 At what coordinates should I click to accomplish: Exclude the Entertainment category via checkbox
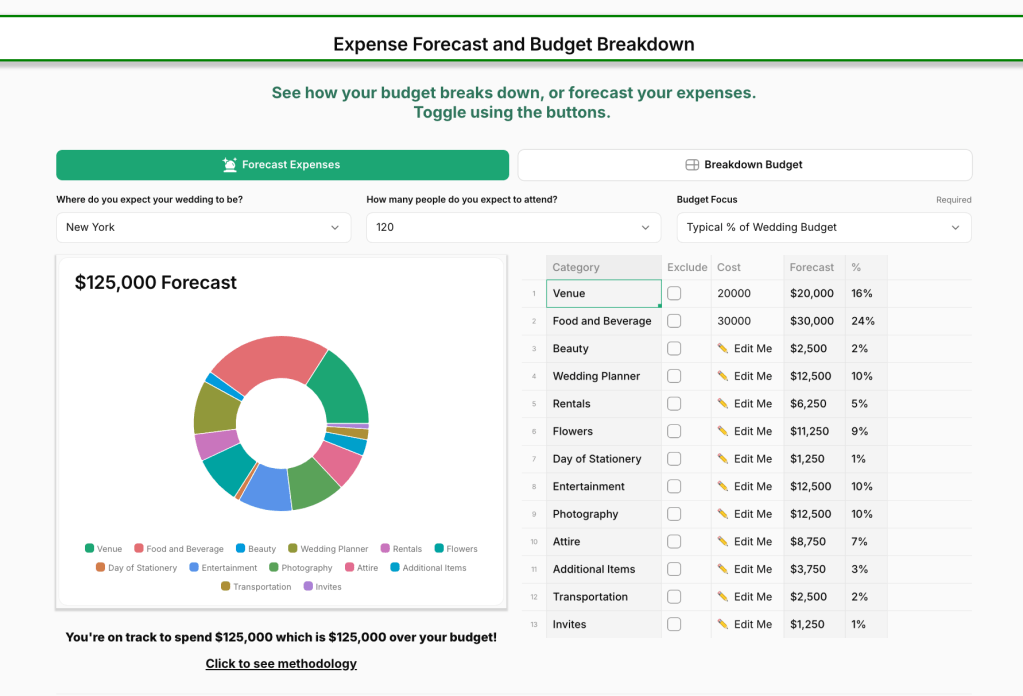(674, 487)
